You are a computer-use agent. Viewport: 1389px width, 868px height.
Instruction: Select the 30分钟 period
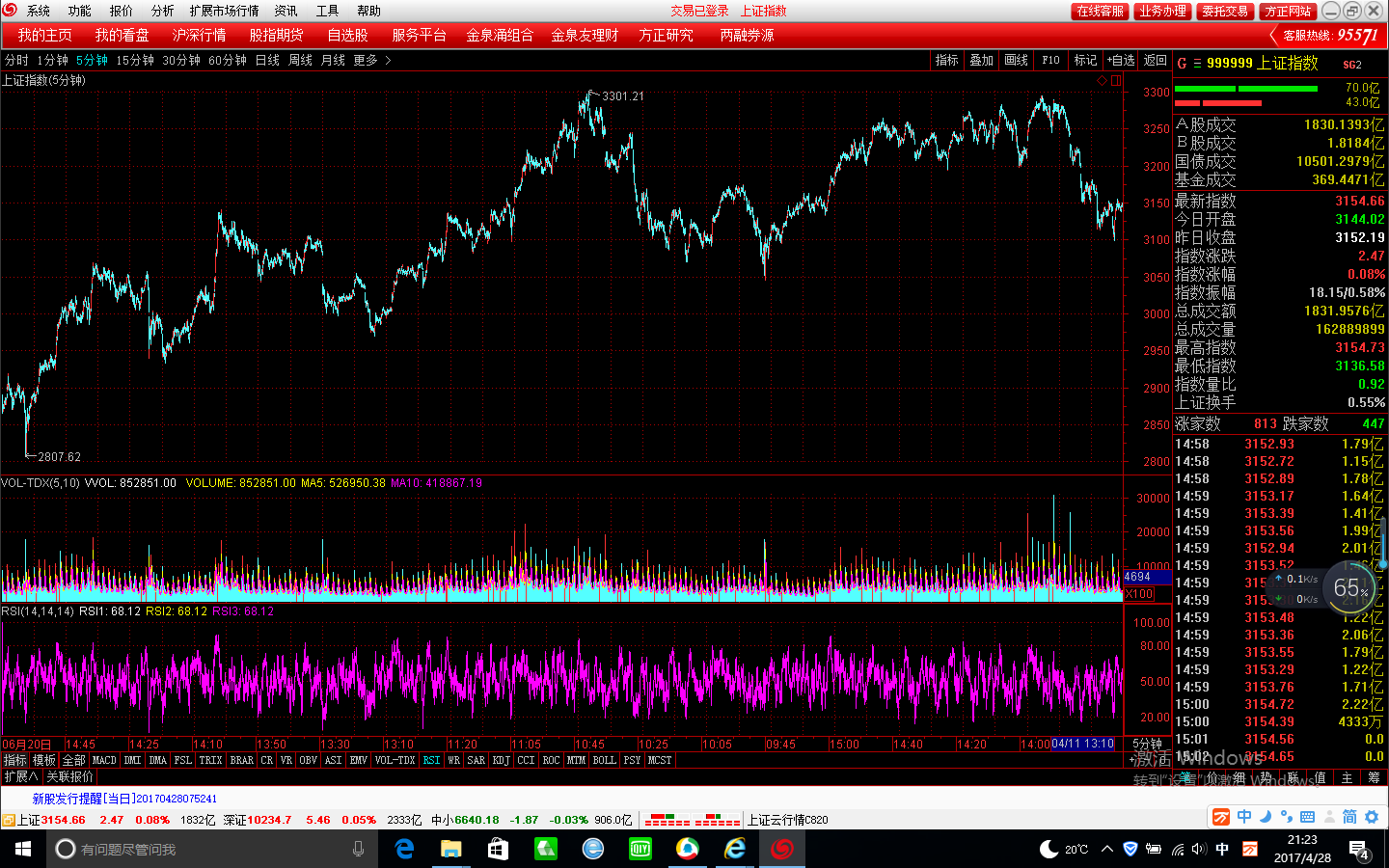(181, 60)
